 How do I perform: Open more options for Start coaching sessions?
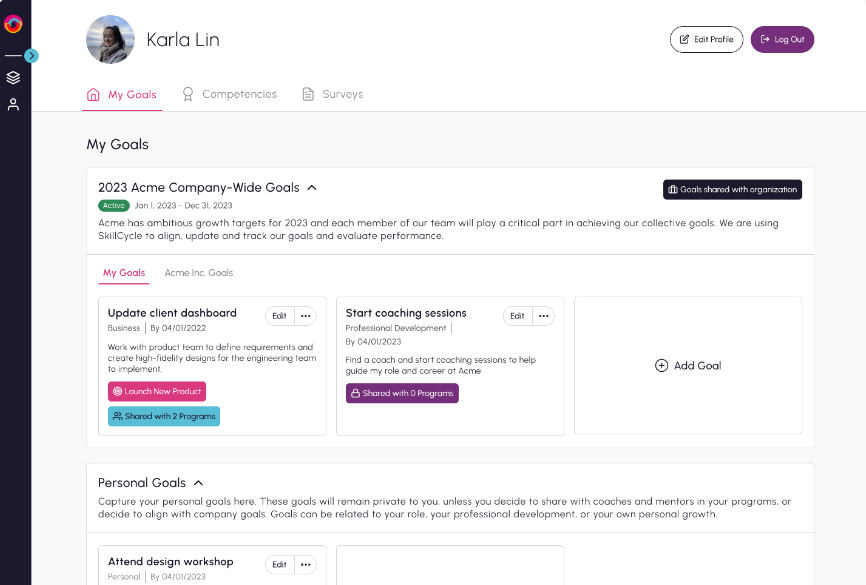click(544, 316)
